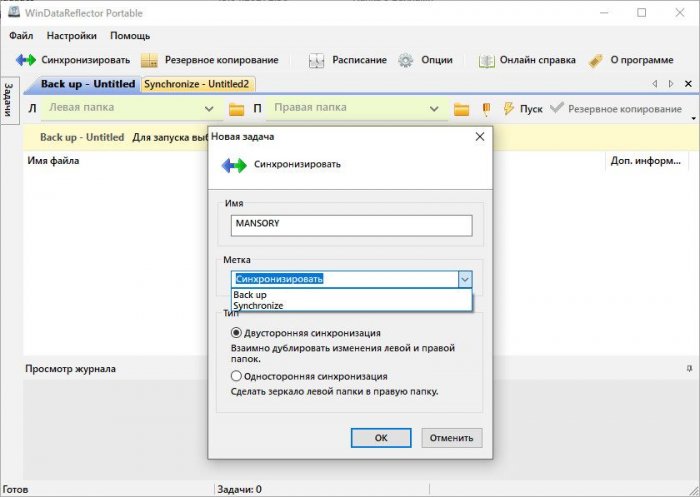Select Односторонняя синхронизация radio button
The image size is (700, 497).
(x=236, y=376)
